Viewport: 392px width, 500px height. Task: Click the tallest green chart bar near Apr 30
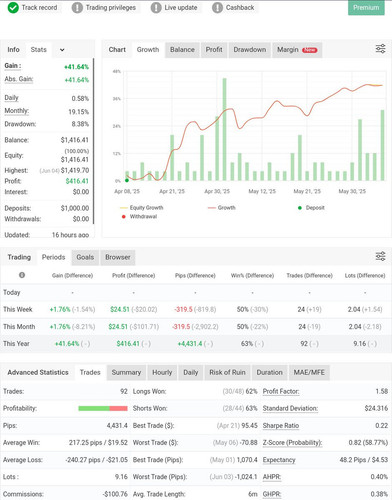tap(224, 129)
